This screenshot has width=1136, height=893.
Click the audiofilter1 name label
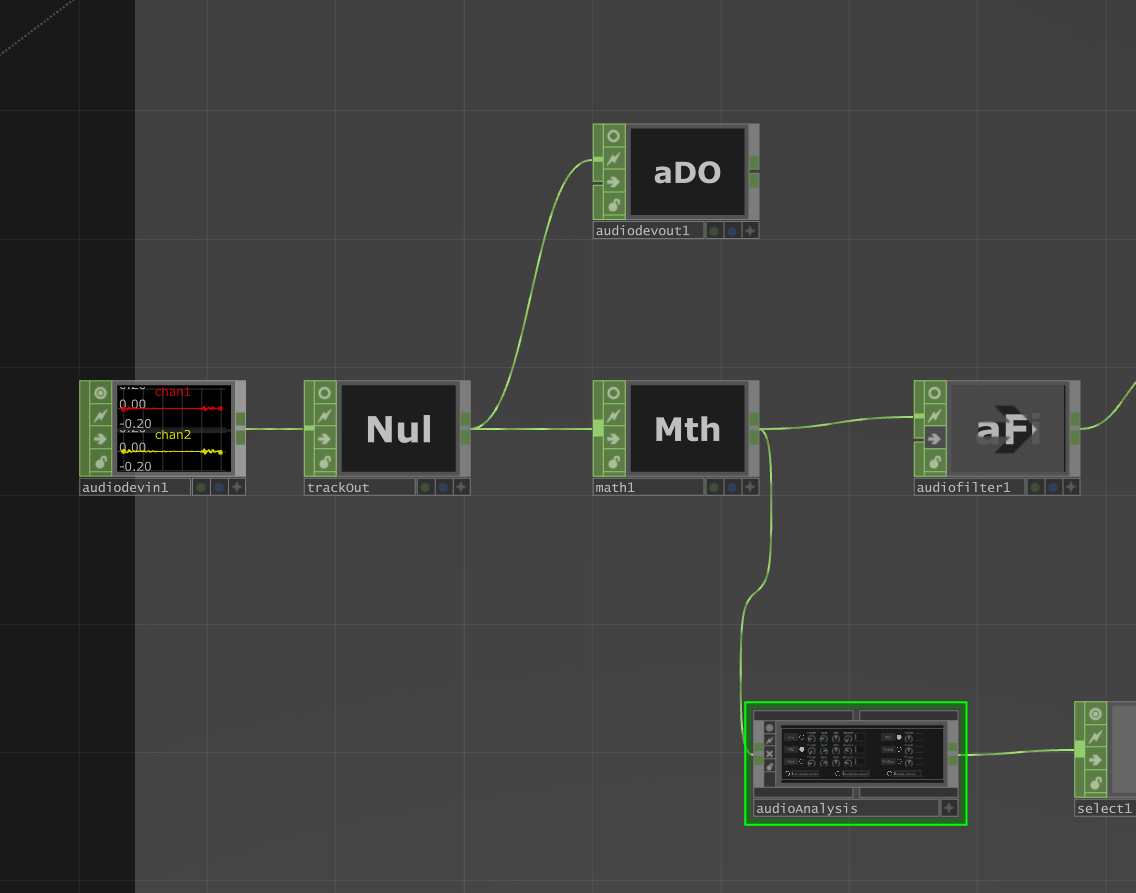tap(969, 487)
